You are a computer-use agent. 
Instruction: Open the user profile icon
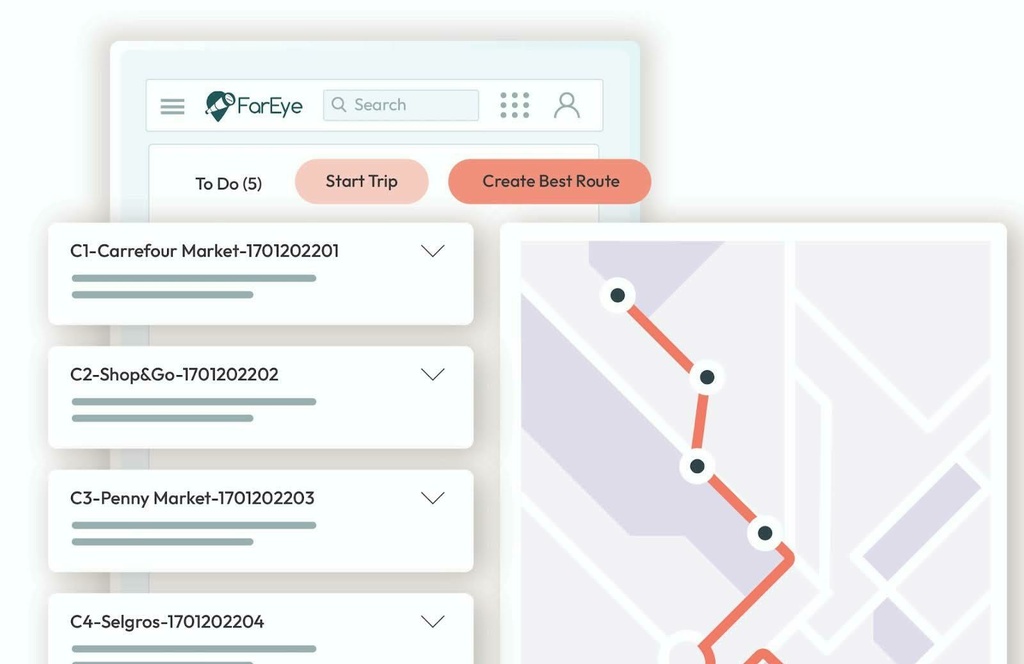tap(567, 104)
